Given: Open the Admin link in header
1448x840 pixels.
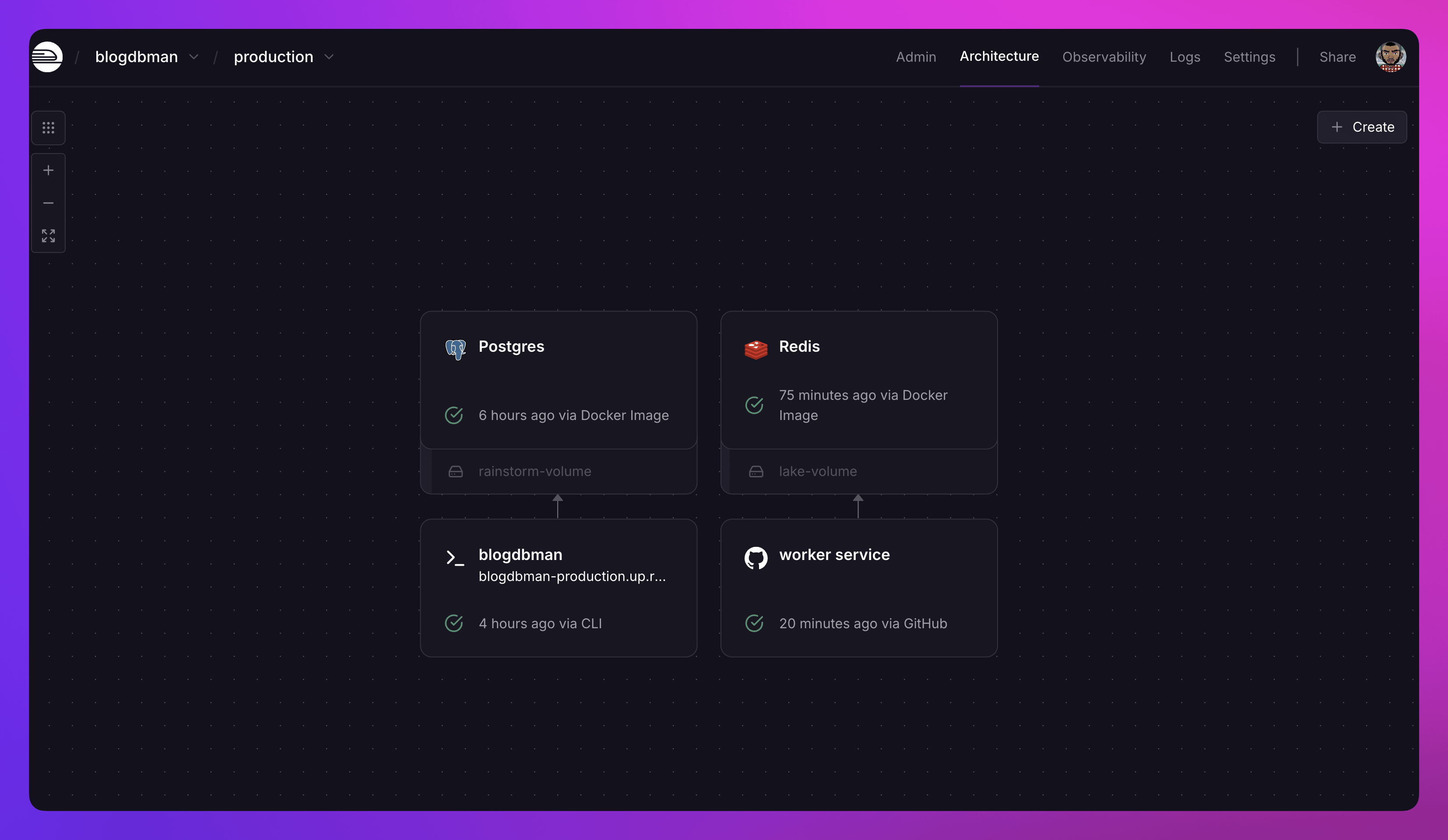Looking at the screenshot, I should tap(916, 57).
